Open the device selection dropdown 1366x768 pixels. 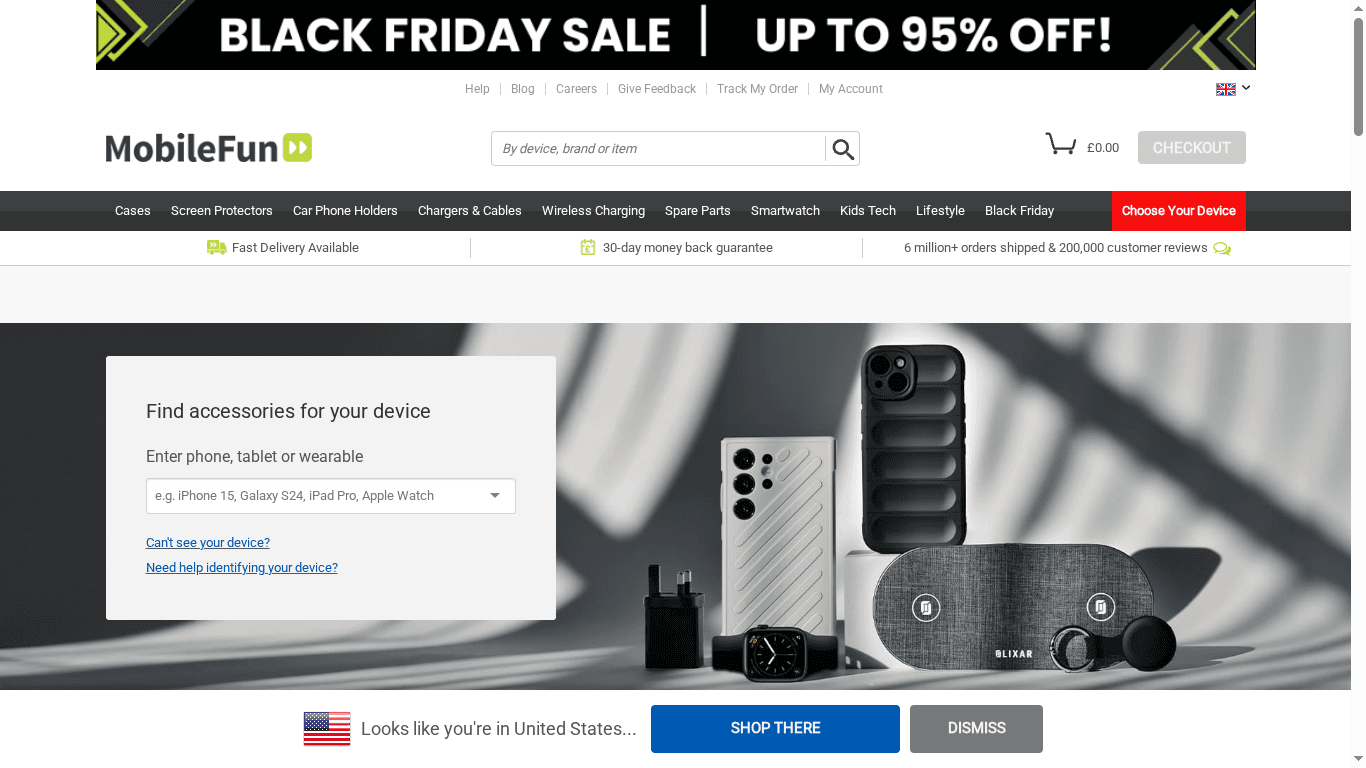pyautogui.click(x=494, y=495)
